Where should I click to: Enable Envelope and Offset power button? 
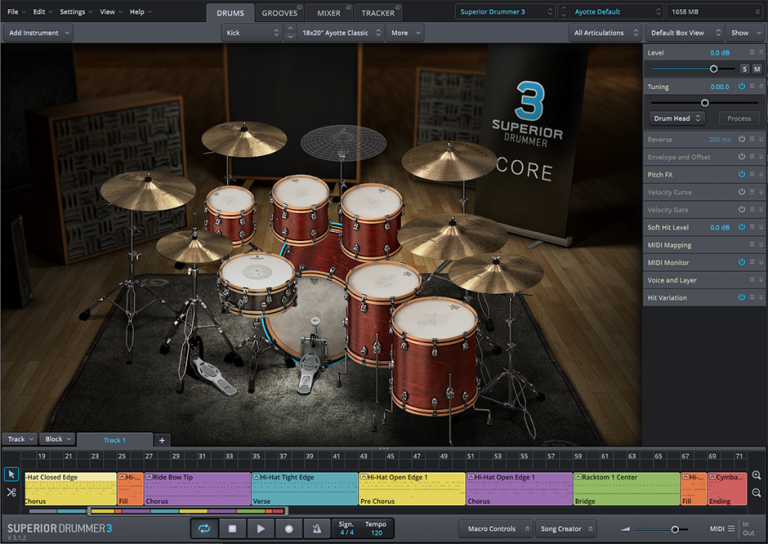pos(742,157)
